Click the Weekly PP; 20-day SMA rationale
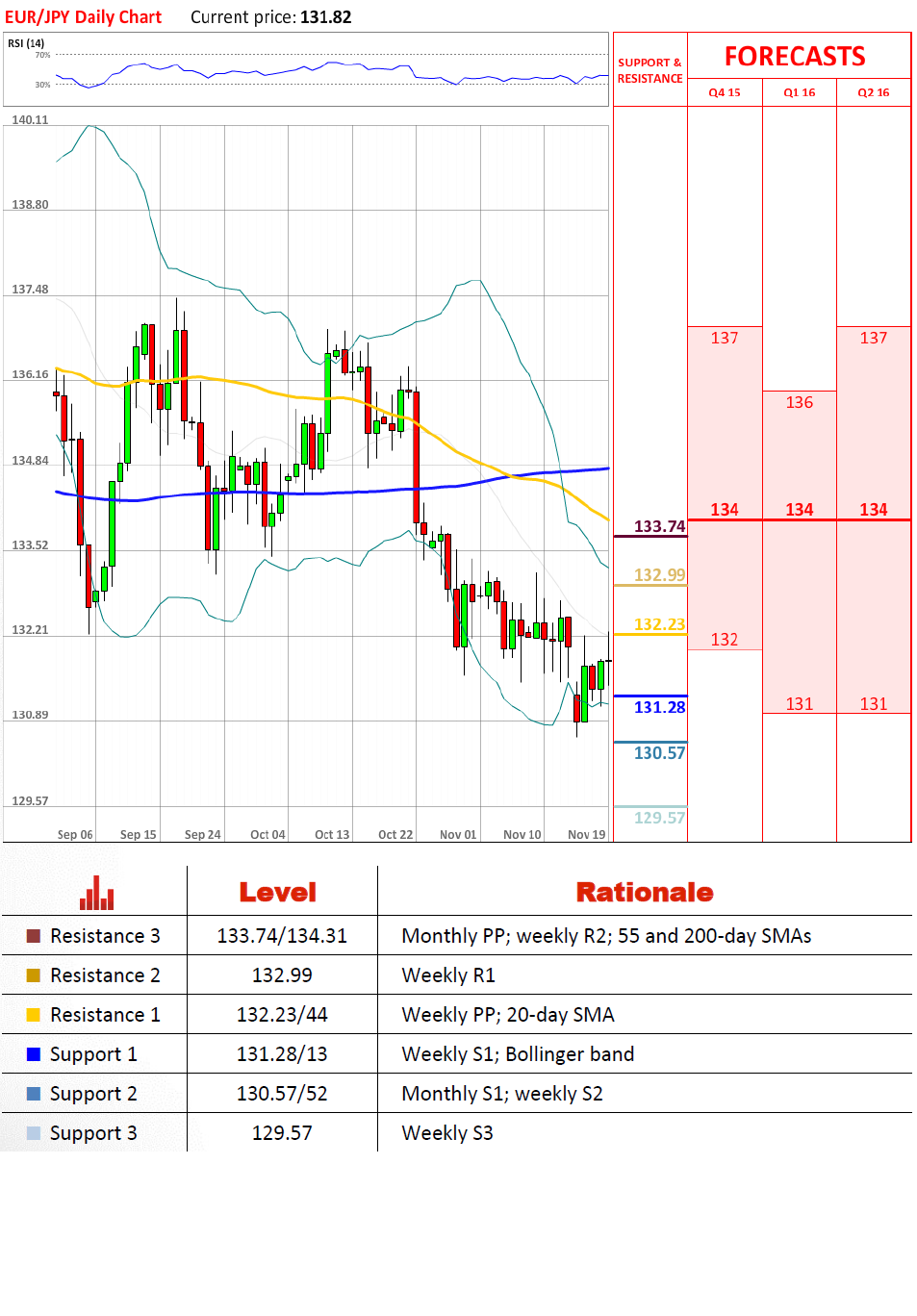Screen dimensions: 917x1316 (x=508, y=1015)
